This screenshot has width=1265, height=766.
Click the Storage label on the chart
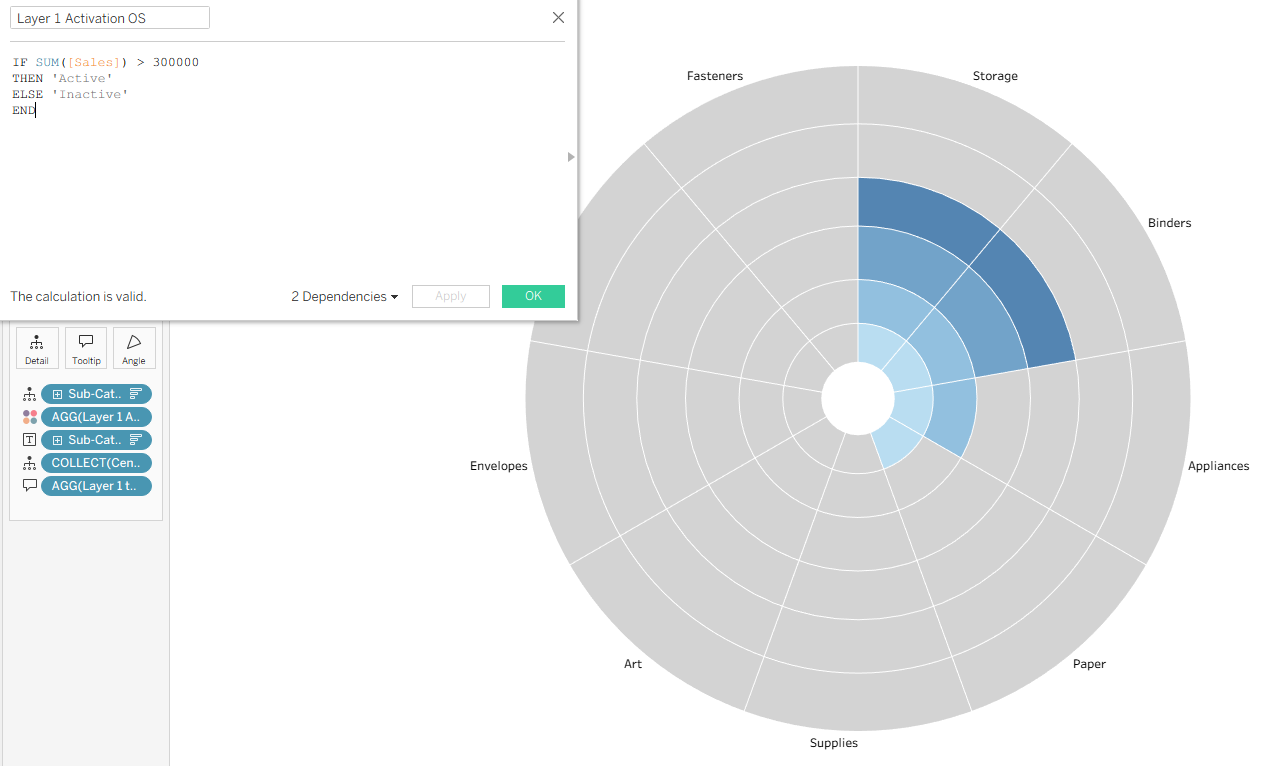click(995, 76)
